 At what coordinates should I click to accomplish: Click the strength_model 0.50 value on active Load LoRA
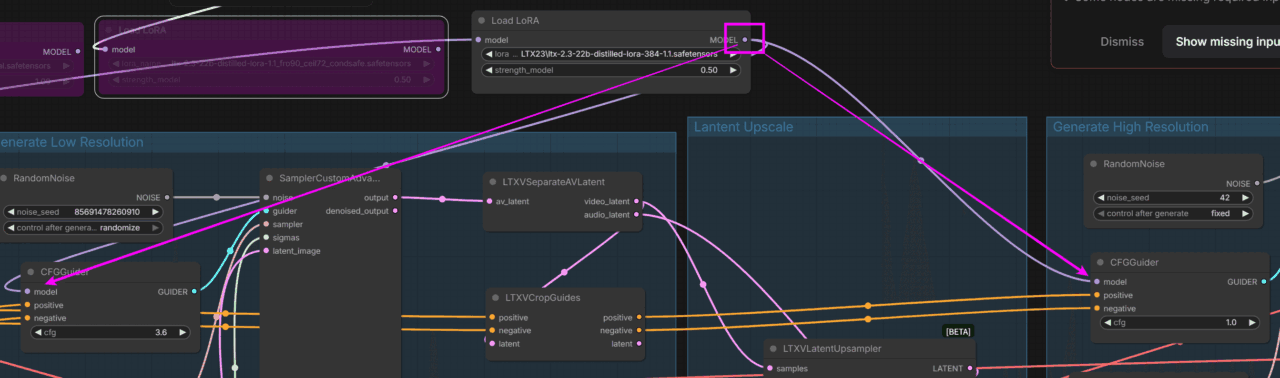tap(709, 70)
